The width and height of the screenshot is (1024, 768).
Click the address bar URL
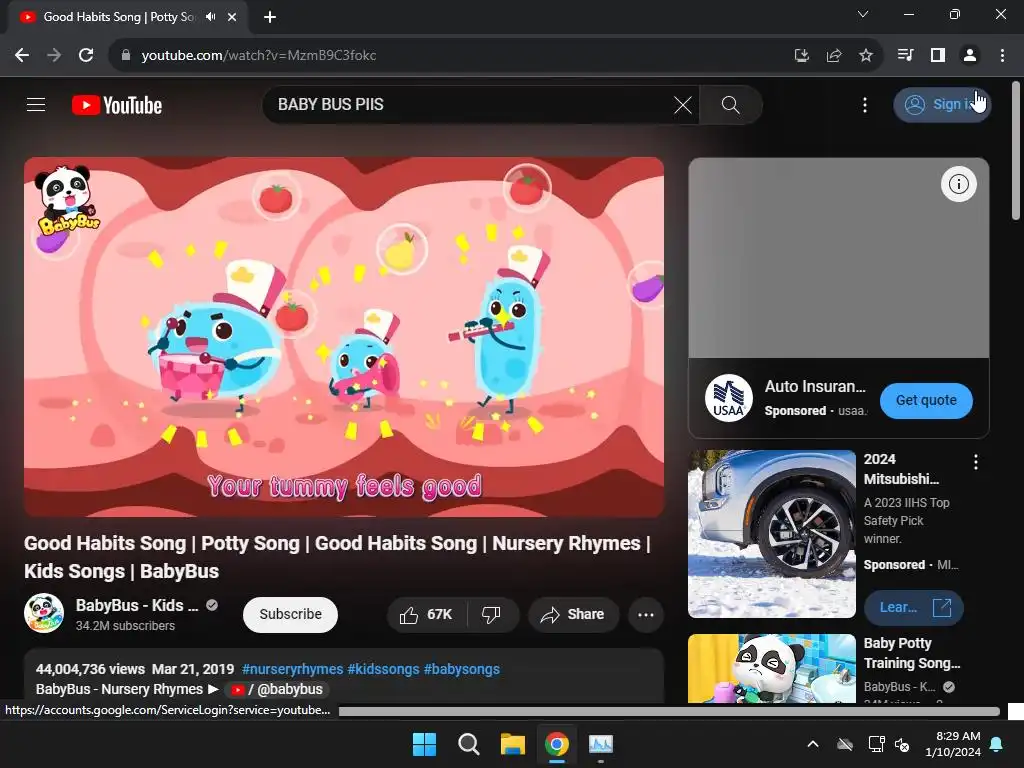(x=259, y=56)
